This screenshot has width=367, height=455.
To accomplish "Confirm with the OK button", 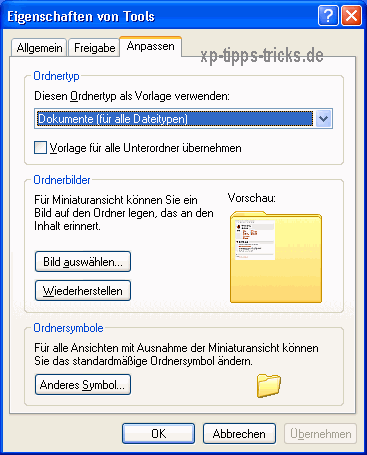I will click(x=158, y=434).
